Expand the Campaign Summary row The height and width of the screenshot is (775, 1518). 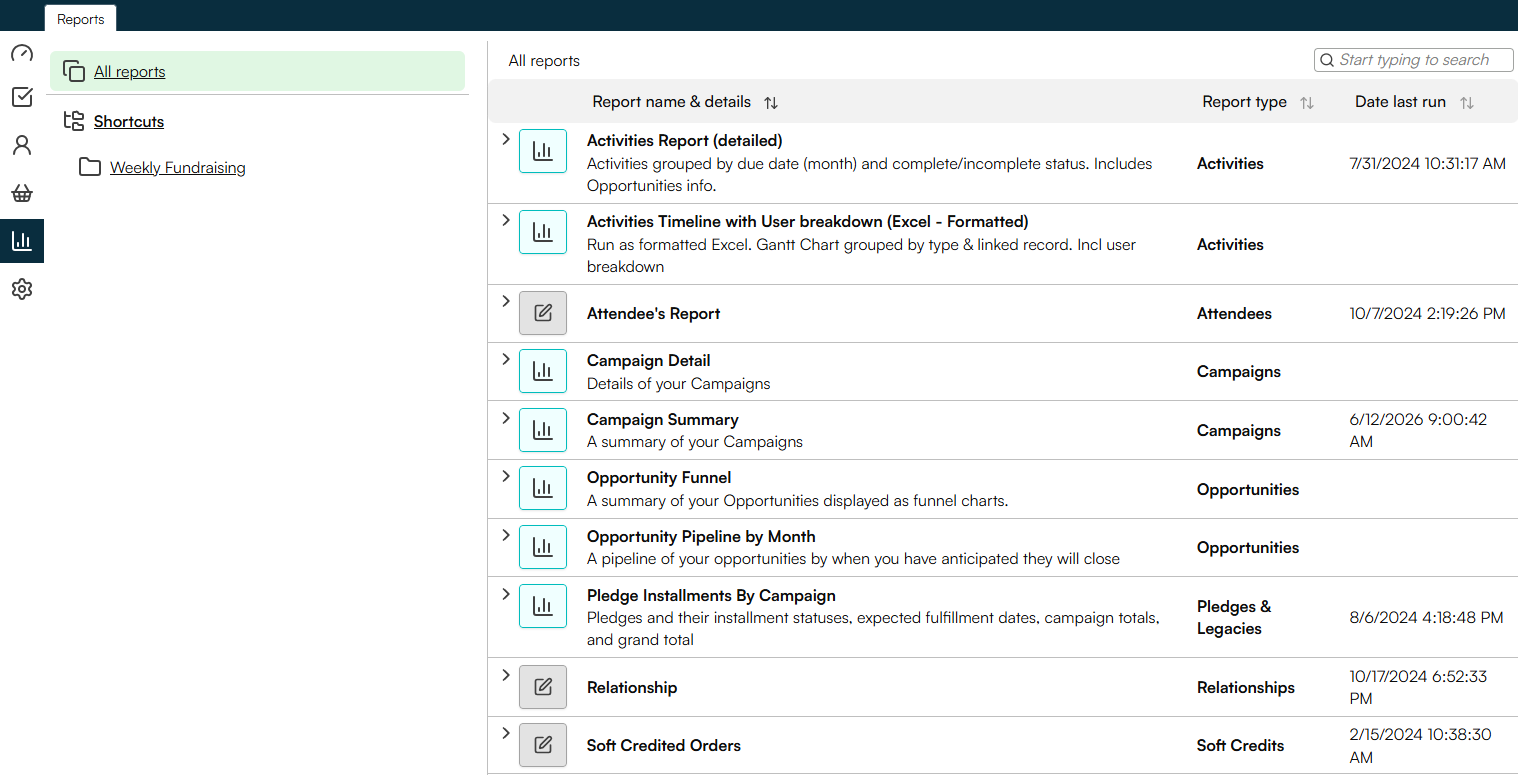505,418
